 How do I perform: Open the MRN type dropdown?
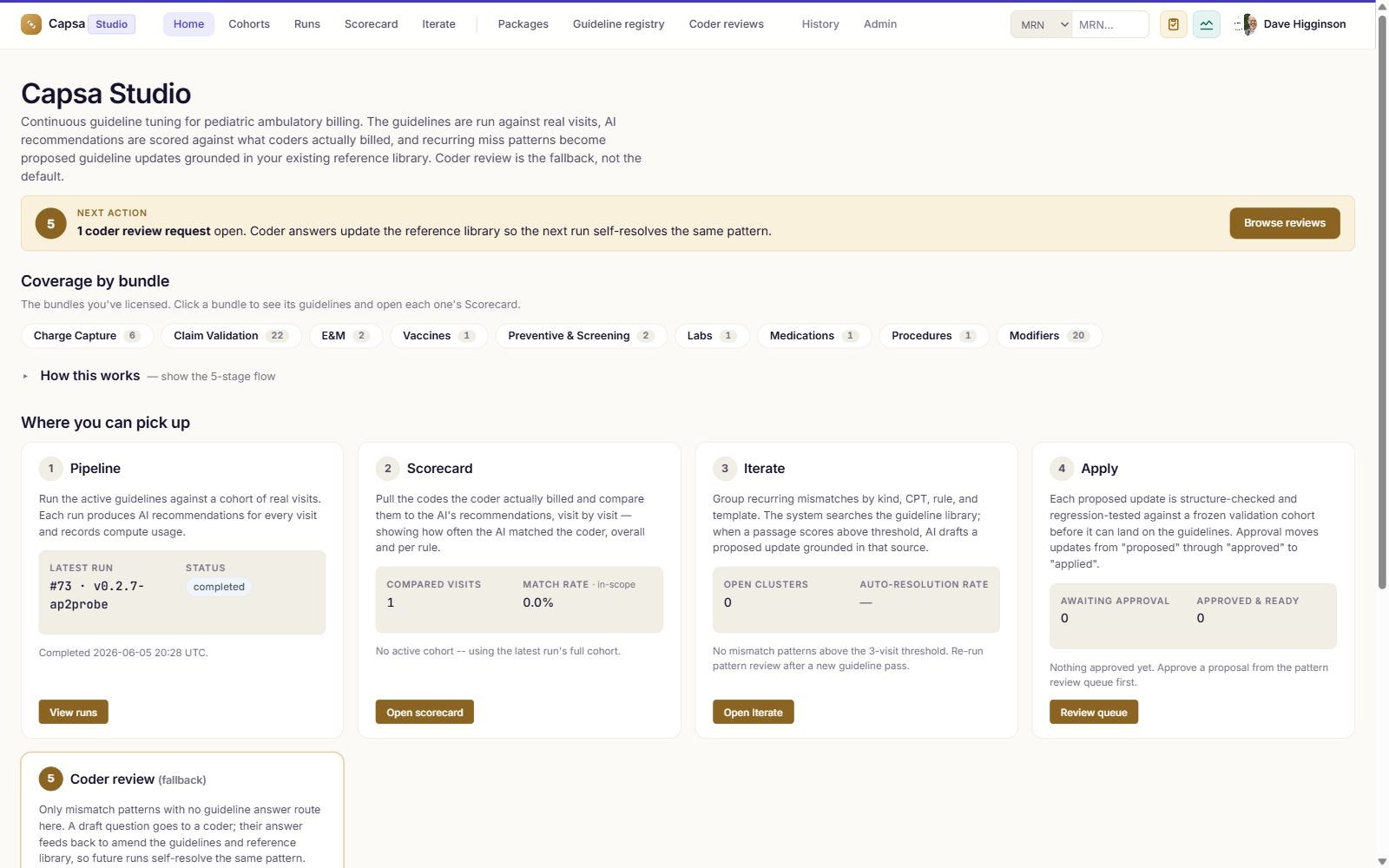[x=1042, y=24]
